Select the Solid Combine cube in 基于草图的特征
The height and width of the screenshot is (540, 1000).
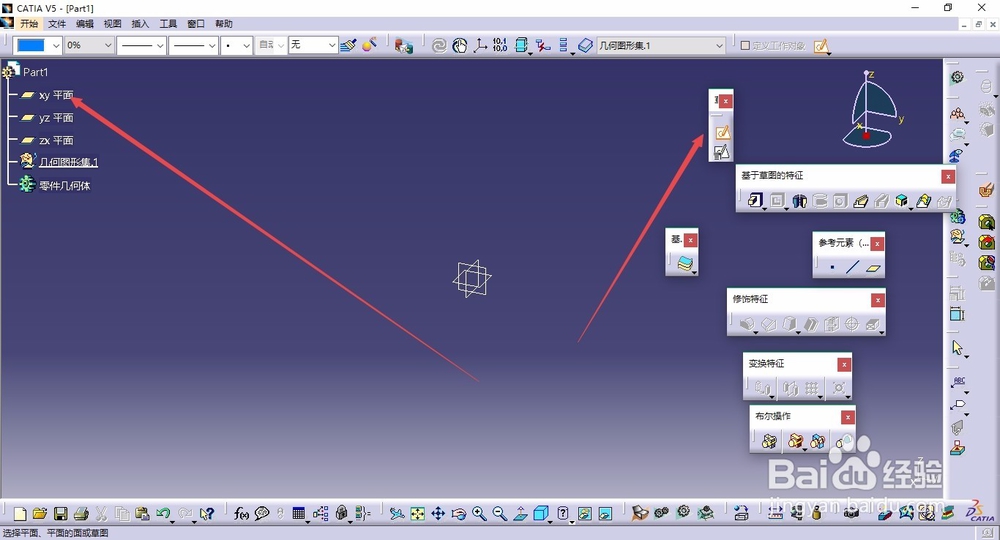901,201
